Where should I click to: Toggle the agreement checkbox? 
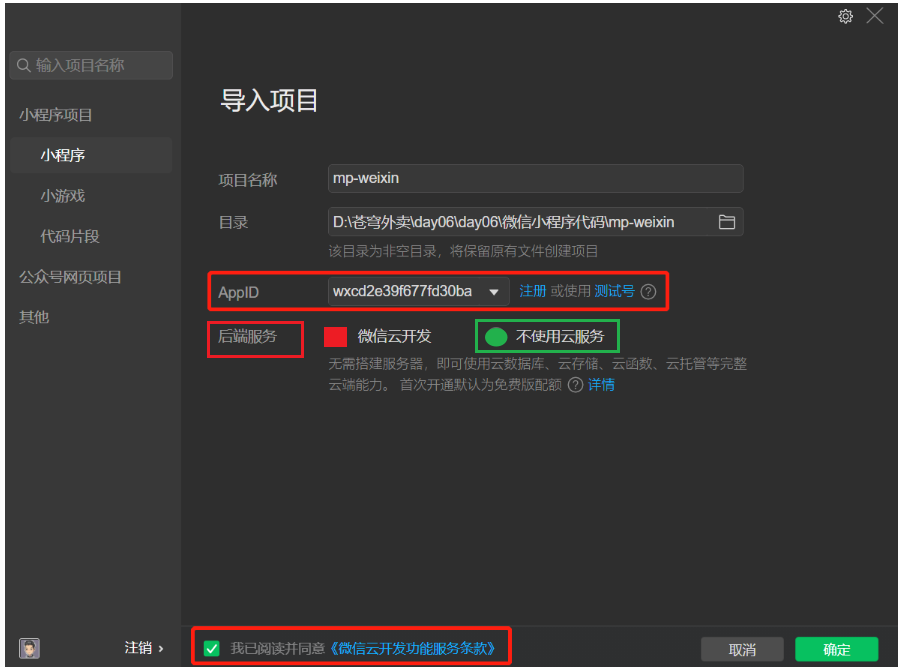(x=212, y=649)
